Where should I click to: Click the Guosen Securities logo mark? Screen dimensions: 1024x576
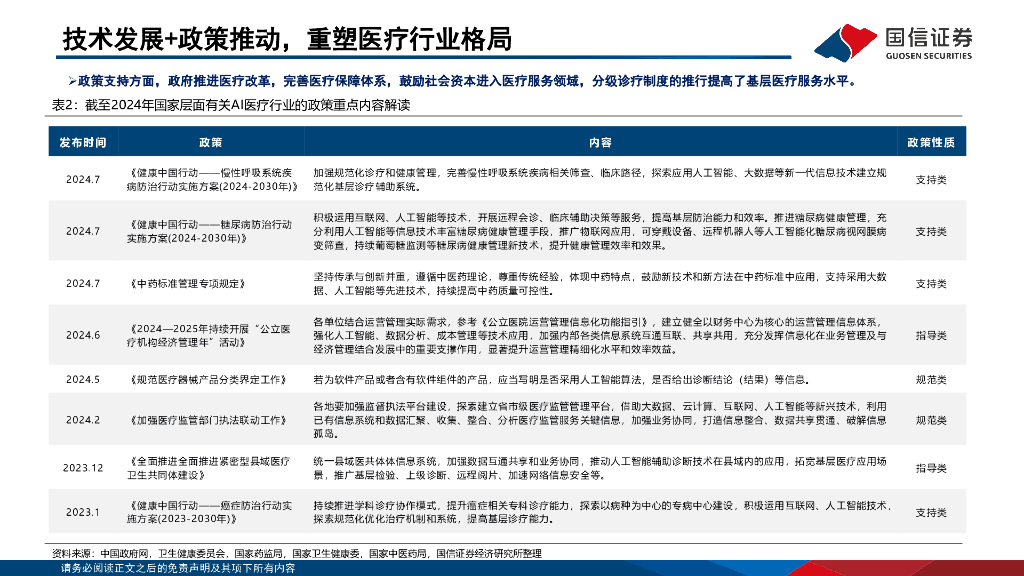[845, 42]
